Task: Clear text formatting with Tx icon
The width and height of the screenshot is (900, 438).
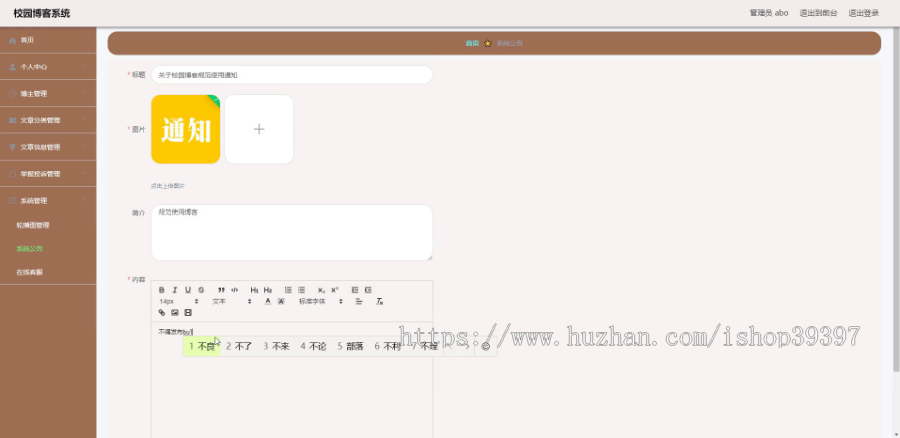Action: point(379,301)
